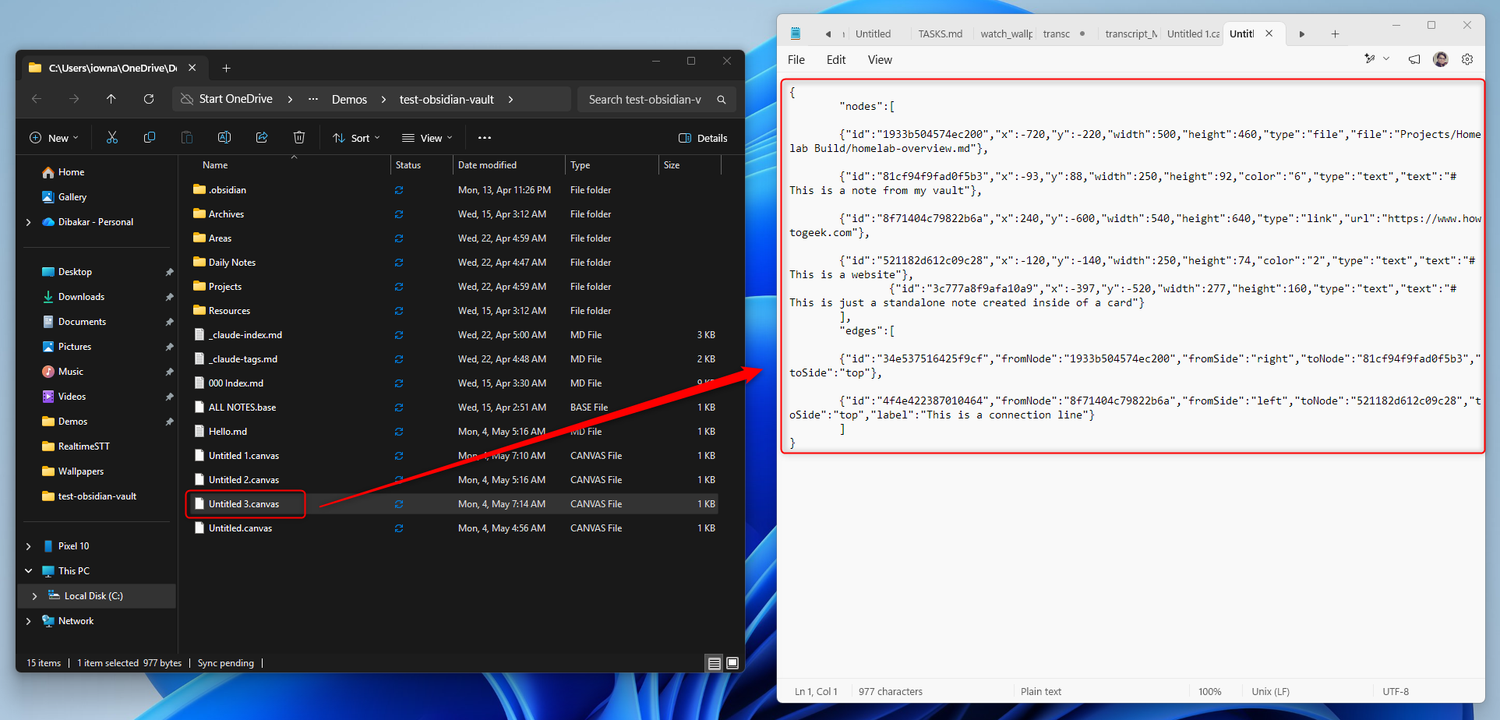This screenshot has width=1500, height=720.
Task: Refresh the File Explorer folder view
Action: pyautogui.click(x=149, y=99)
